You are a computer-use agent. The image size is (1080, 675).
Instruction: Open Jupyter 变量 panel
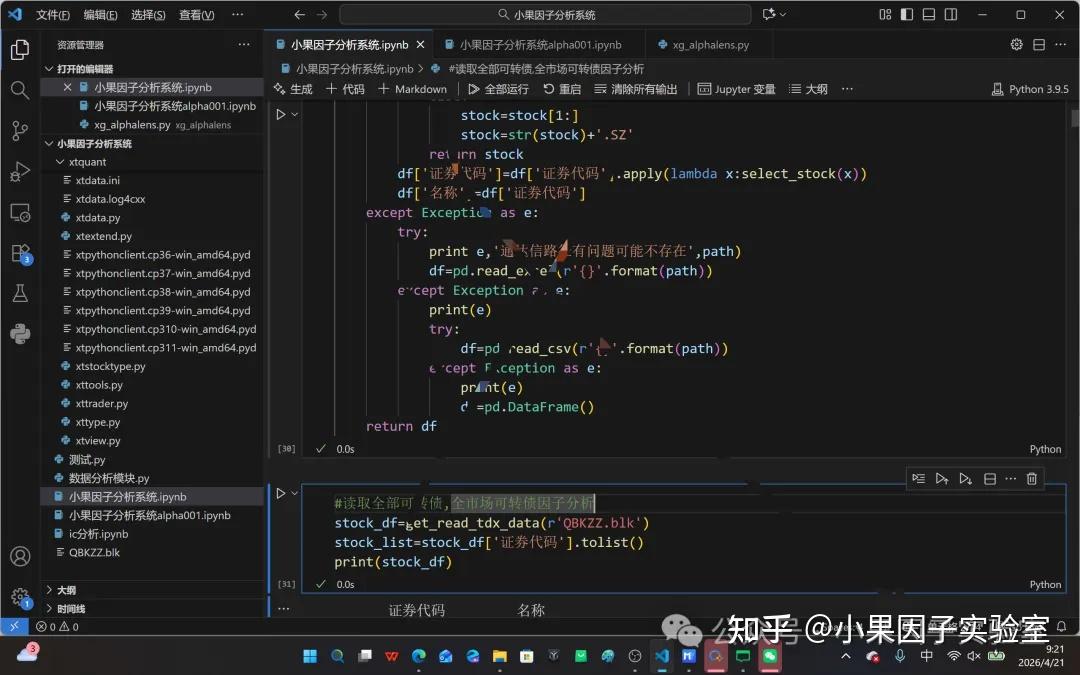tap(736, 89)
